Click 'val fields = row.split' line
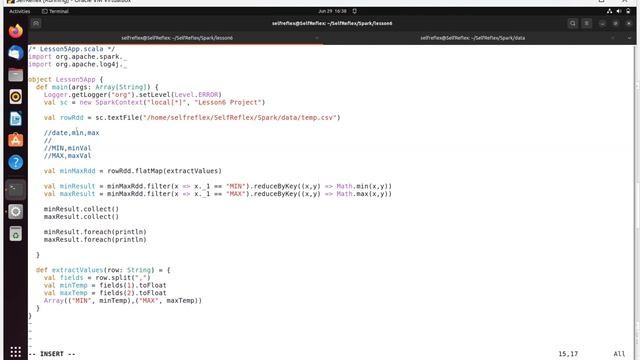Image resolution: width=640 pixels, height=360 pixels. 97,278
